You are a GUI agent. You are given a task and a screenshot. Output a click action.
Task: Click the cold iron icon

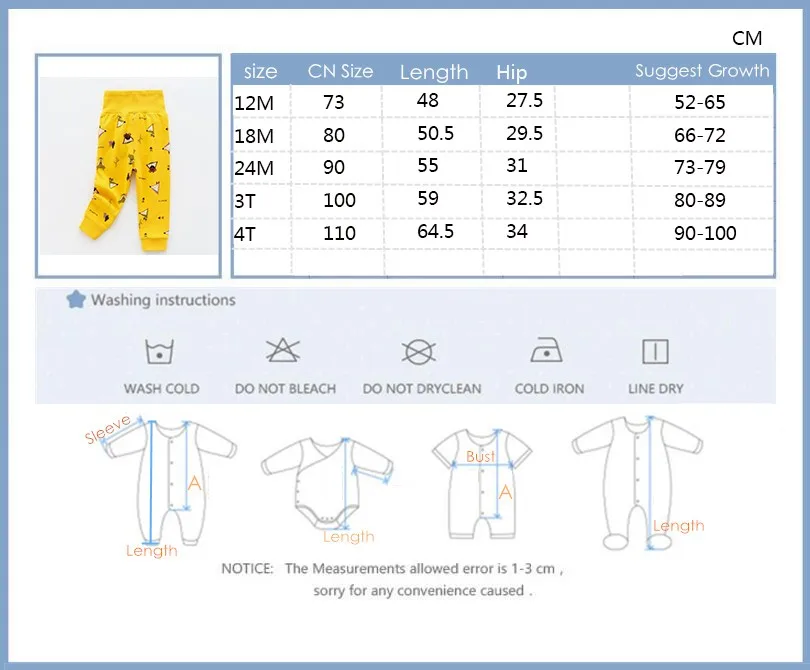coord(547,350)
